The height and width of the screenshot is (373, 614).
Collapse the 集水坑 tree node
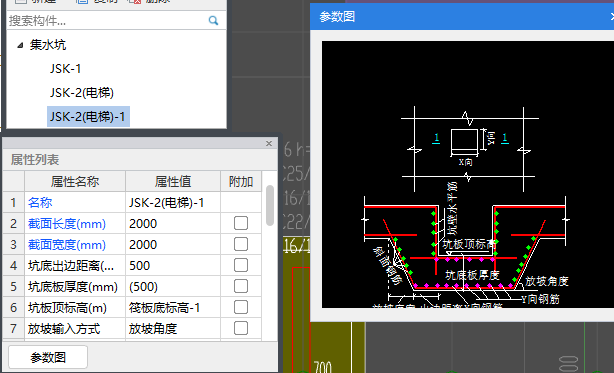[x=20, y=45]
